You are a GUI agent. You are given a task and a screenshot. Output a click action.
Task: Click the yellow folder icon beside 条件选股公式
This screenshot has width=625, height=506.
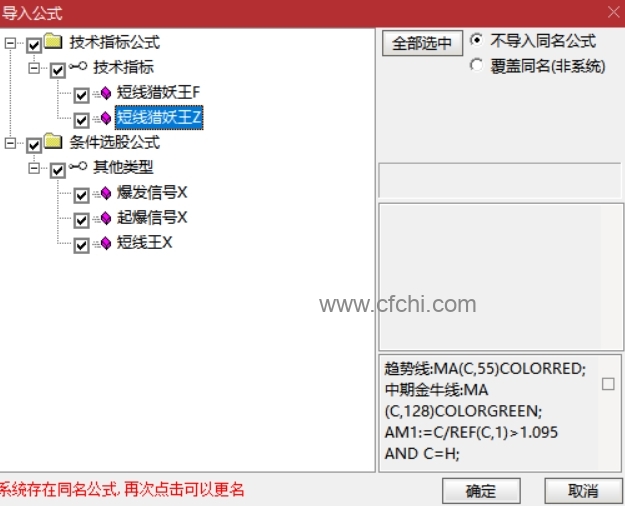53,142
